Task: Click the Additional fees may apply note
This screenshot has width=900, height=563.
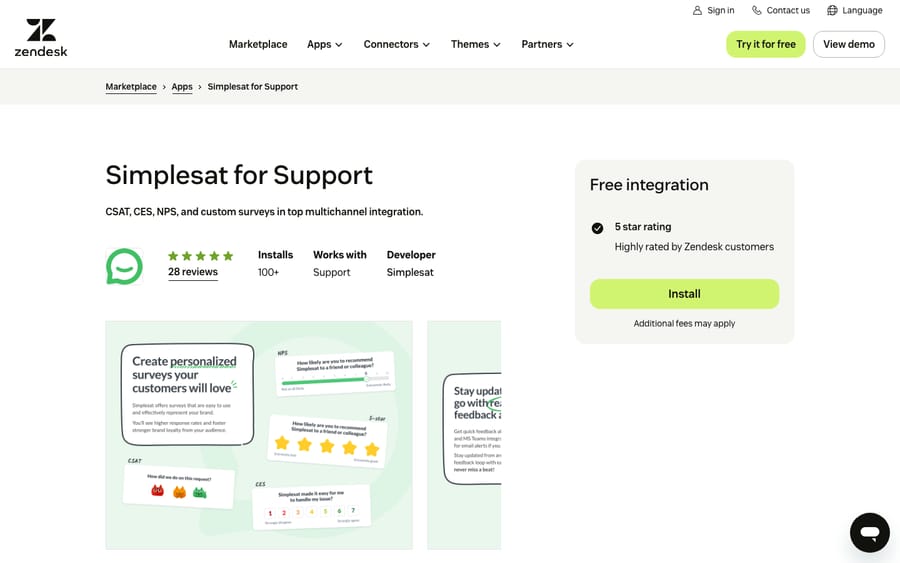Action: click(x=684, y=324)
